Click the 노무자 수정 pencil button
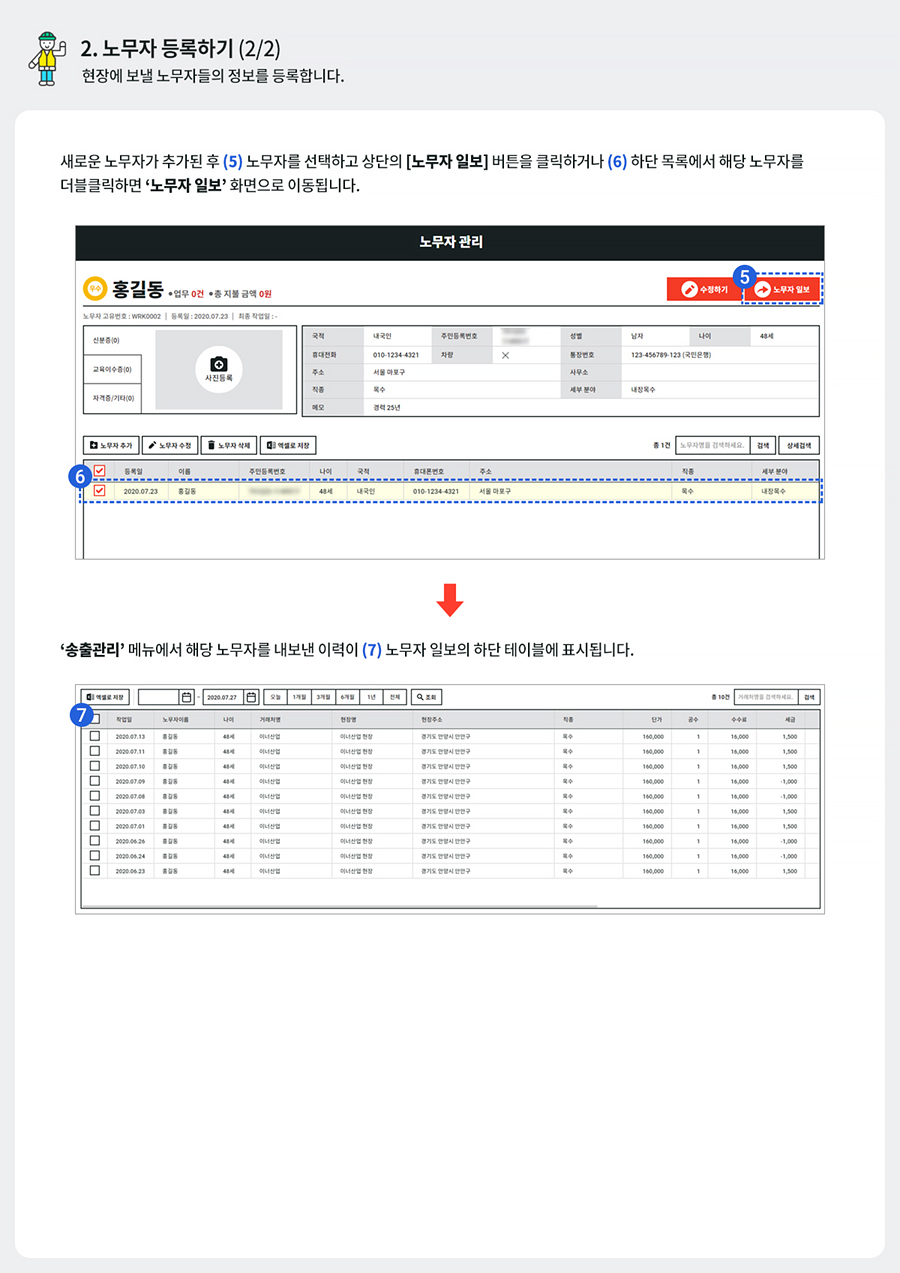 coord(169,445)
